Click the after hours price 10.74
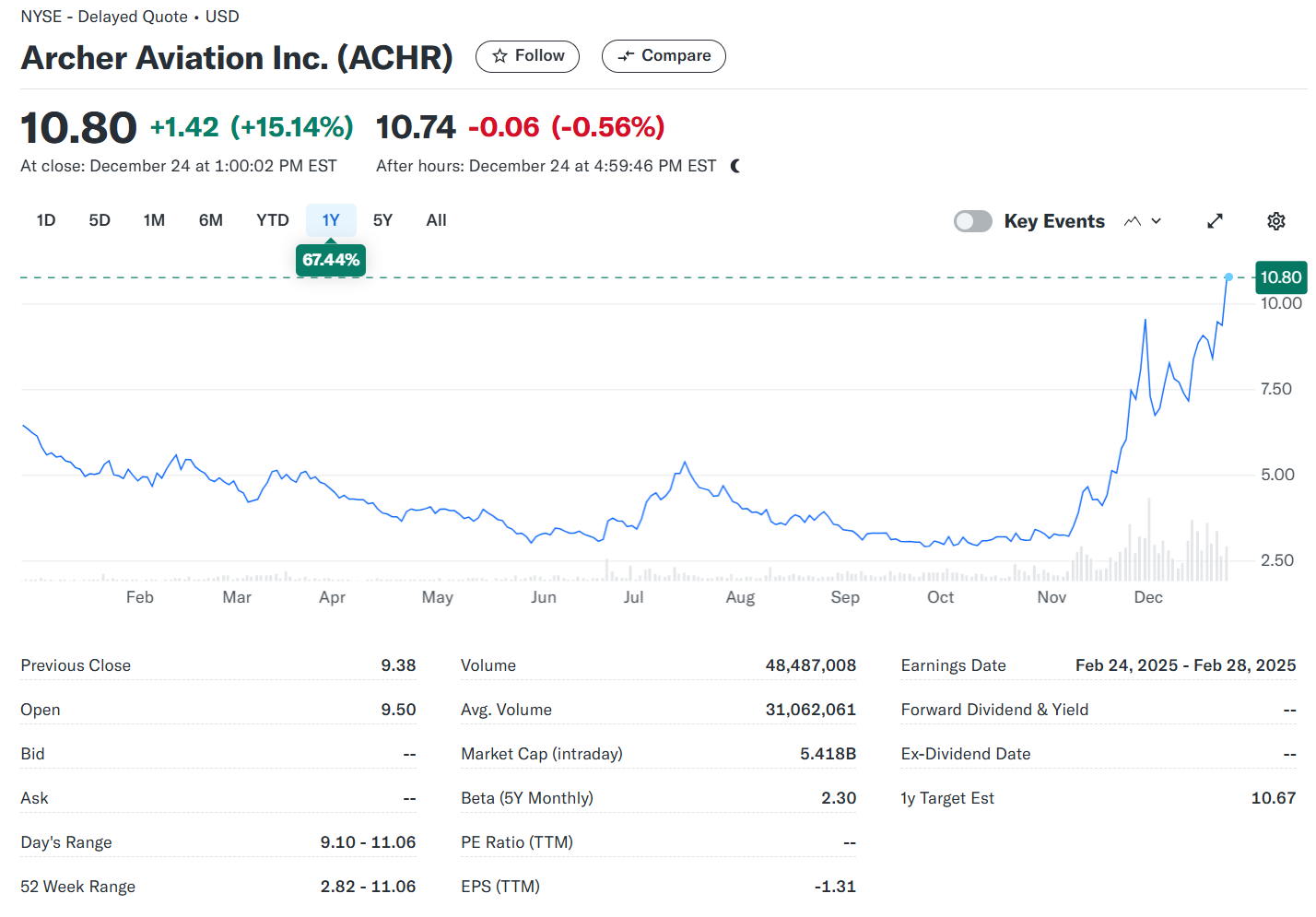Viewport: 1316px width, 917px height. [x=416, y=127]
